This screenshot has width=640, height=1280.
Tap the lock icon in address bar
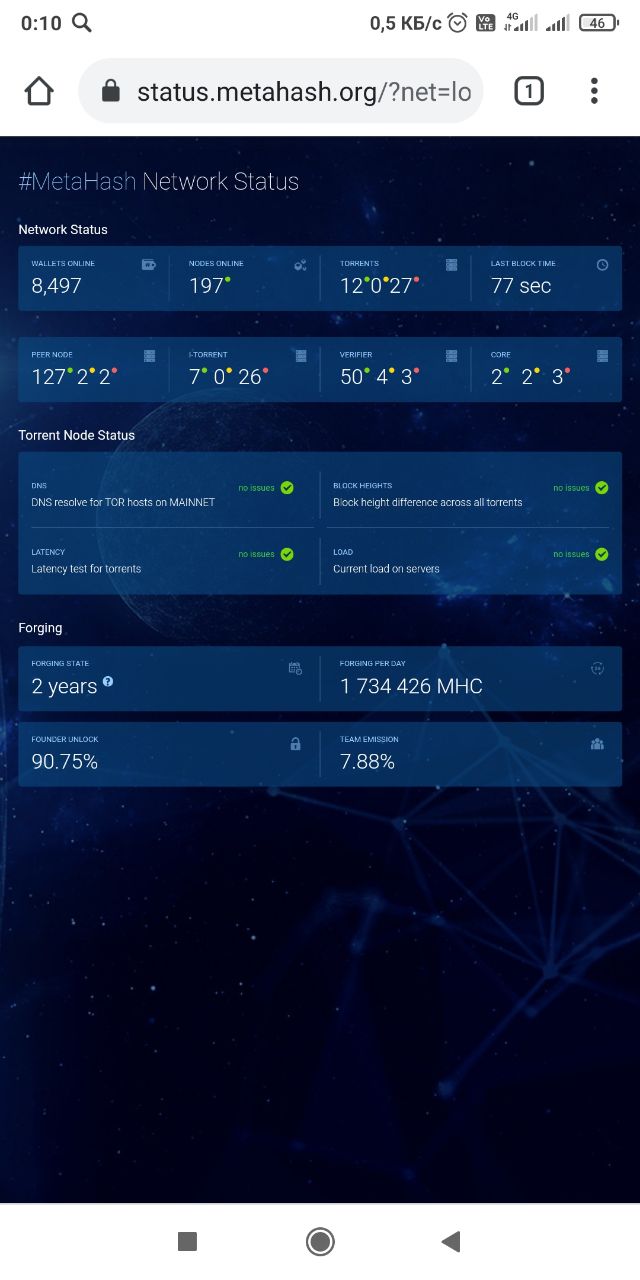coord(111,92)
